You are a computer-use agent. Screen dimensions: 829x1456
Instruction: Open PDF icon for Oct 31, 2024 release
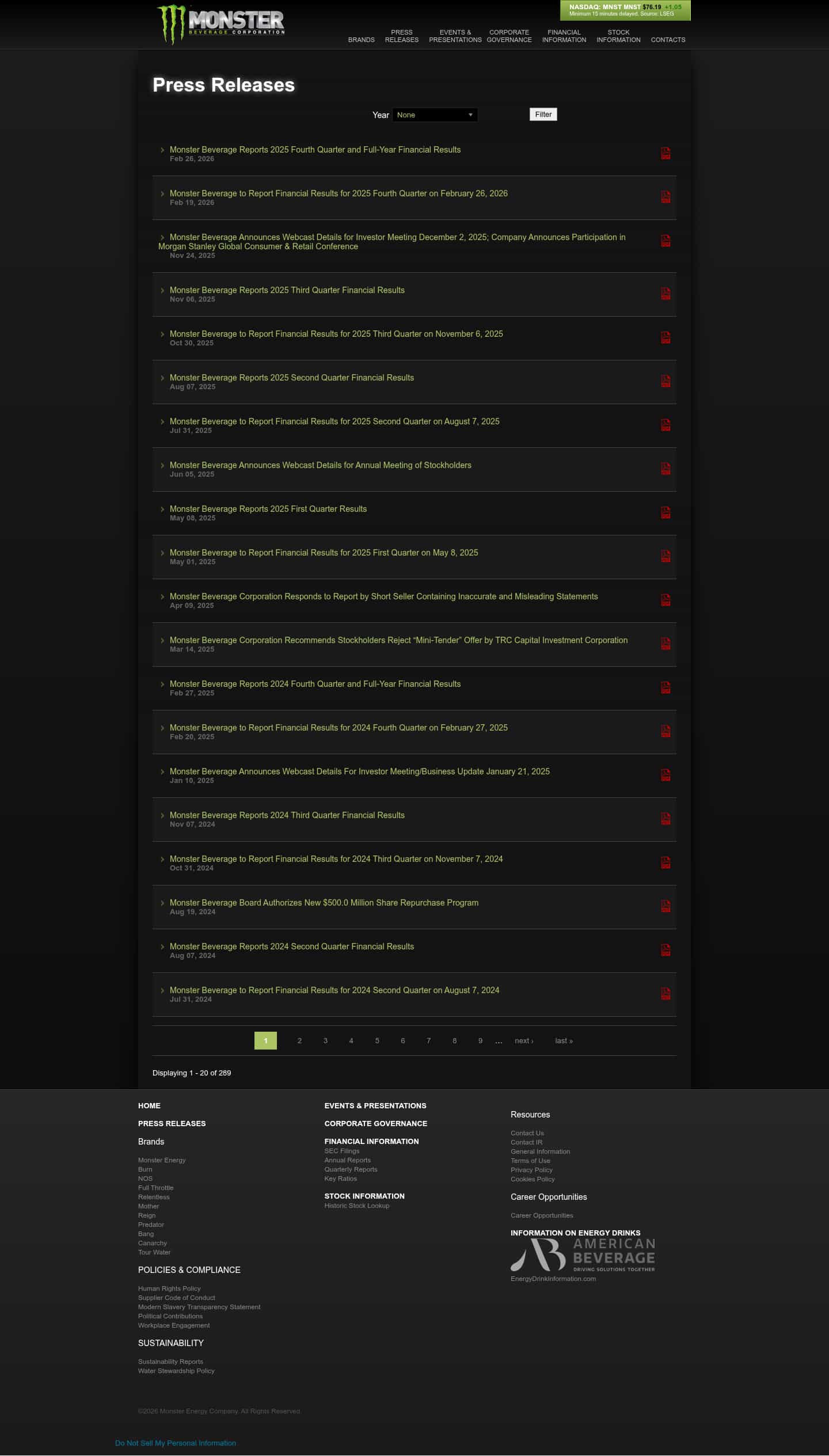(x=666, y=862)
